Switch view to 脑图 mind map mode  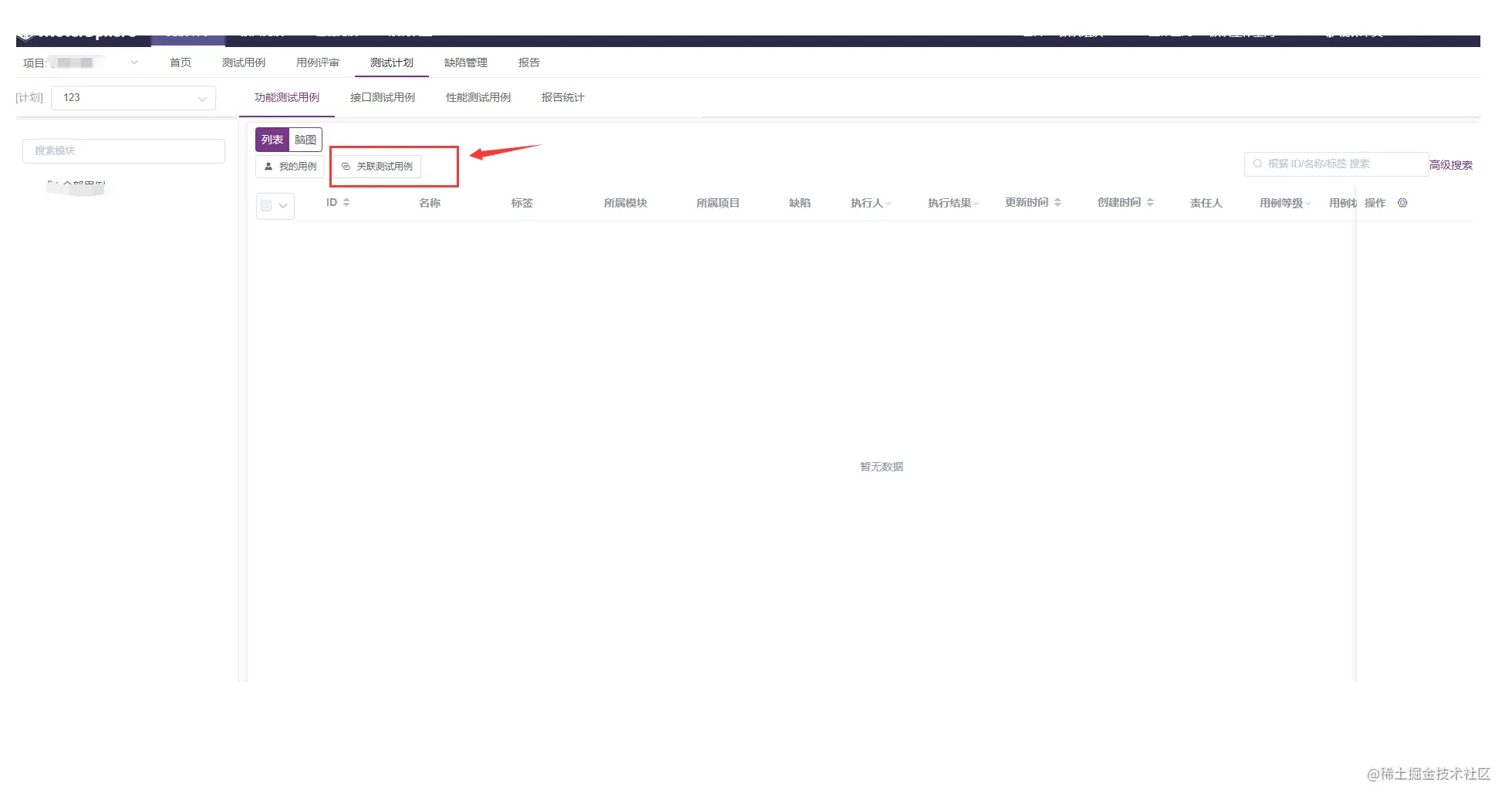305,140
